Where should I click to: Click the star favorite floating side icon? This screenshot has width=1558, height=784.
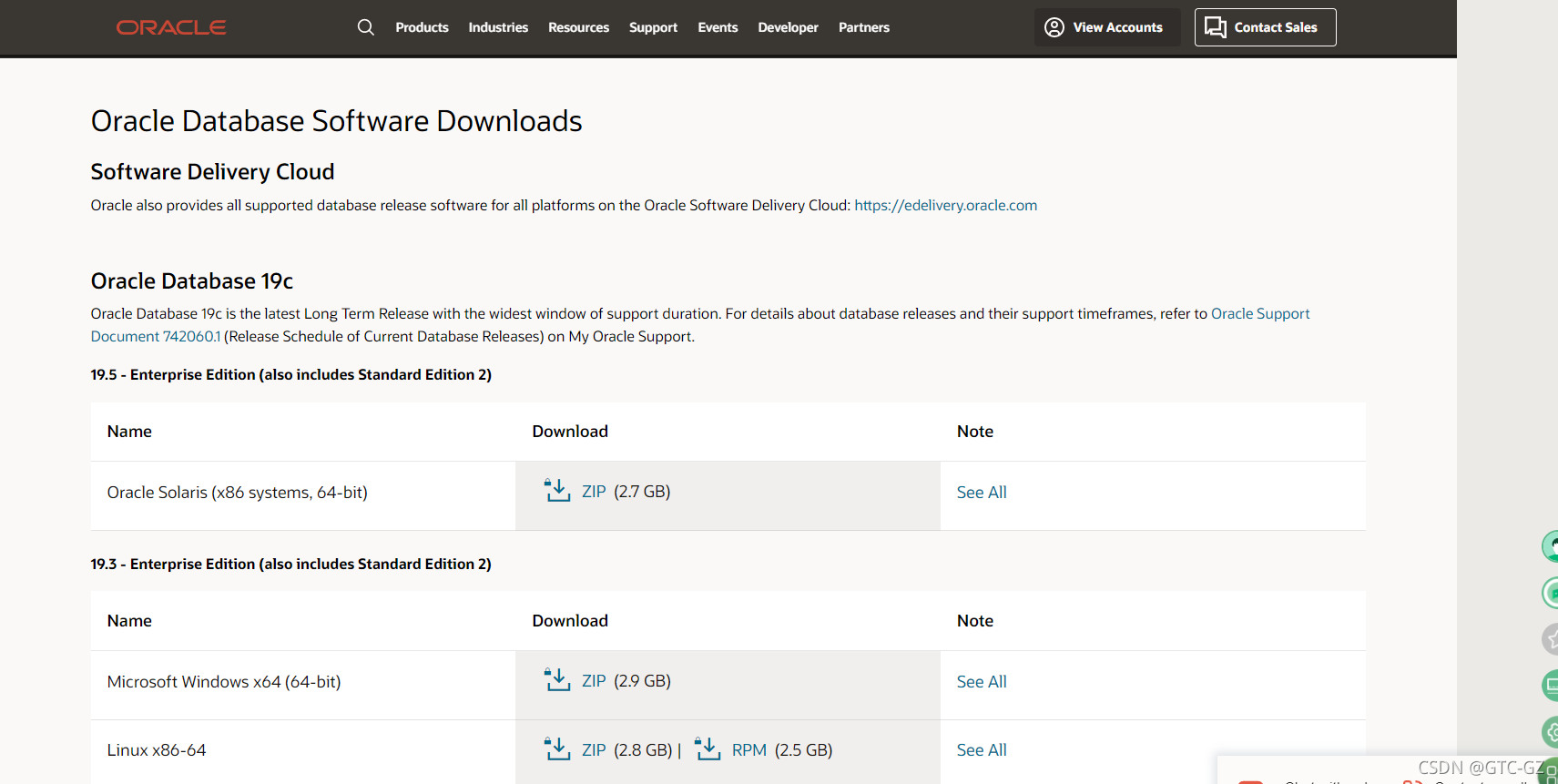(x=1551, y=639)
